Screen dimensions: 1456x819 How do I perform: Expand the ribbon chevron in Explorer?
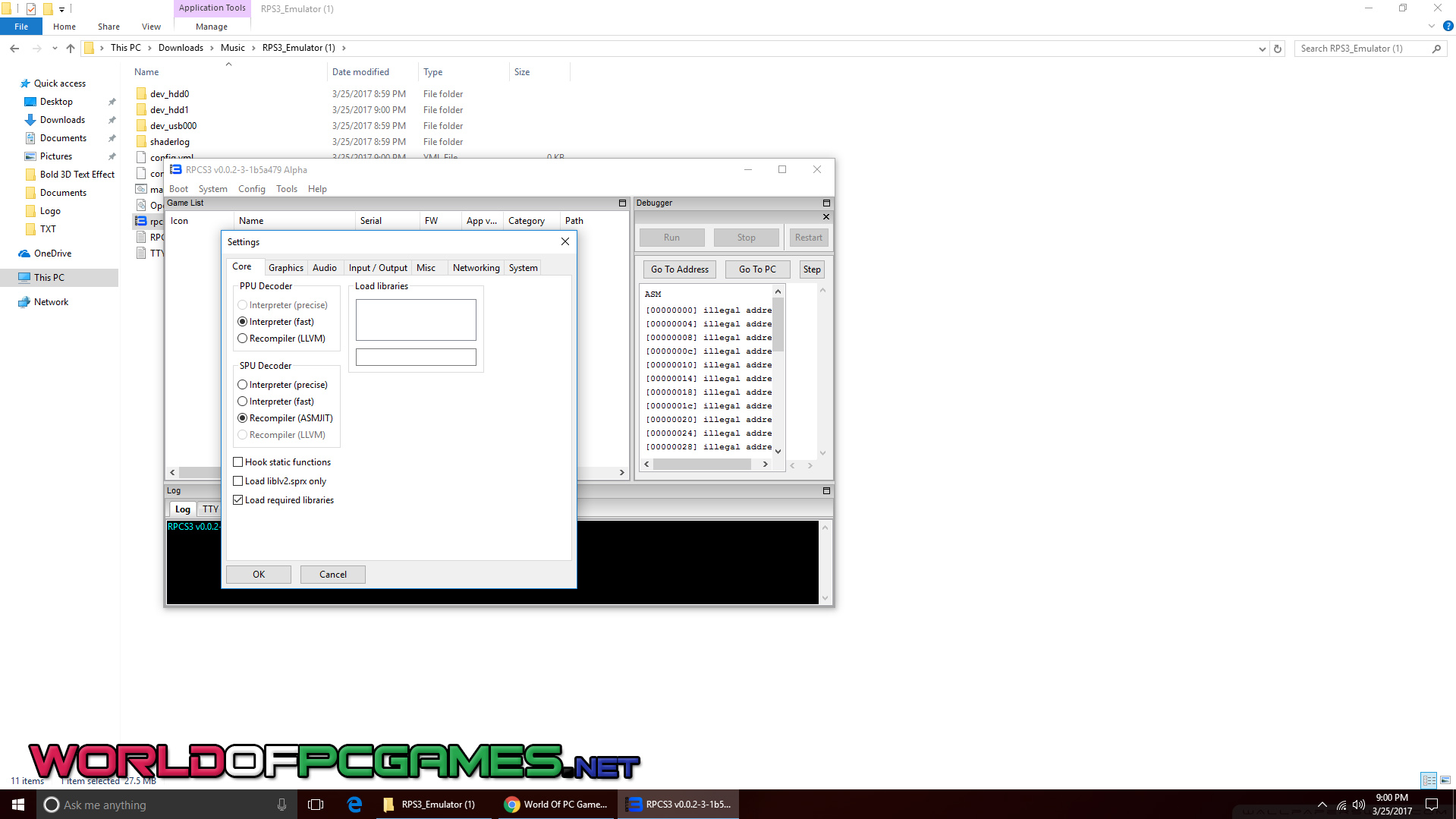(x=1431, y=27)
